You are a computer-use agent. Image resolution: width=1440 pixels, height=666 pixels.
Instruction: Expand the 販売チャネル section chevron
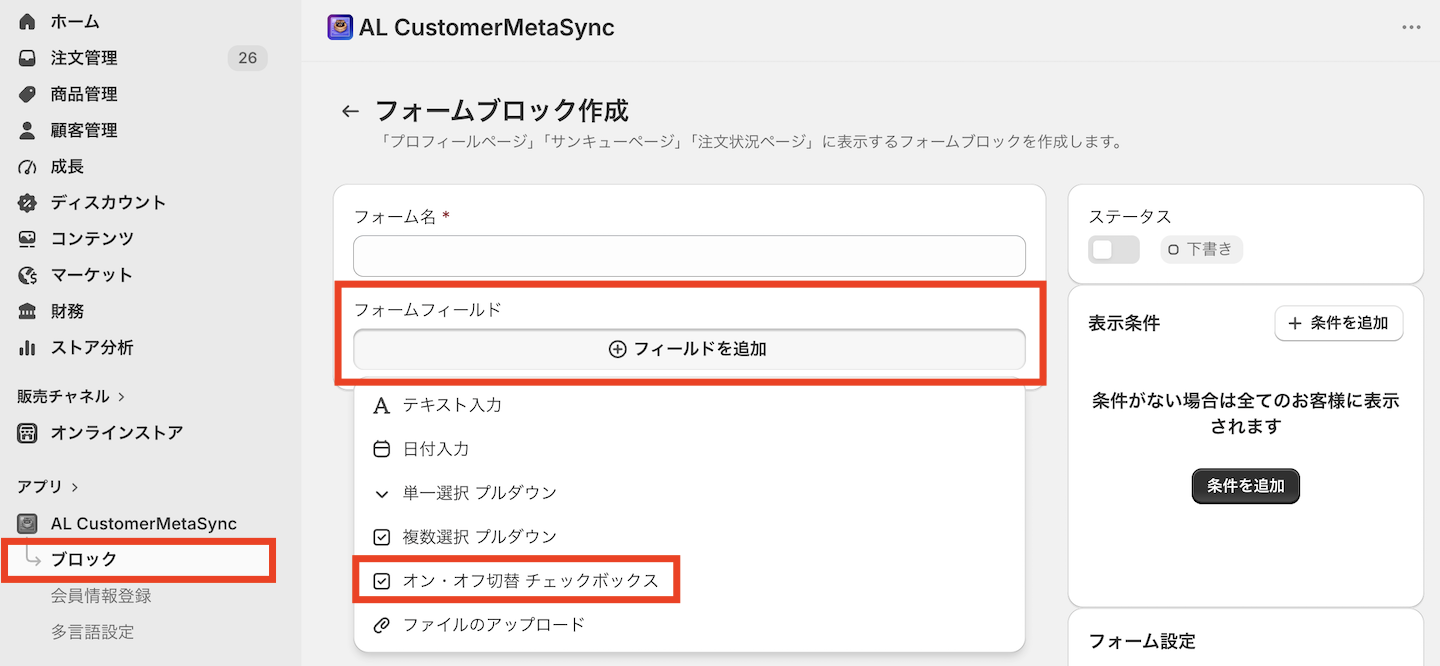coord(121,397)
